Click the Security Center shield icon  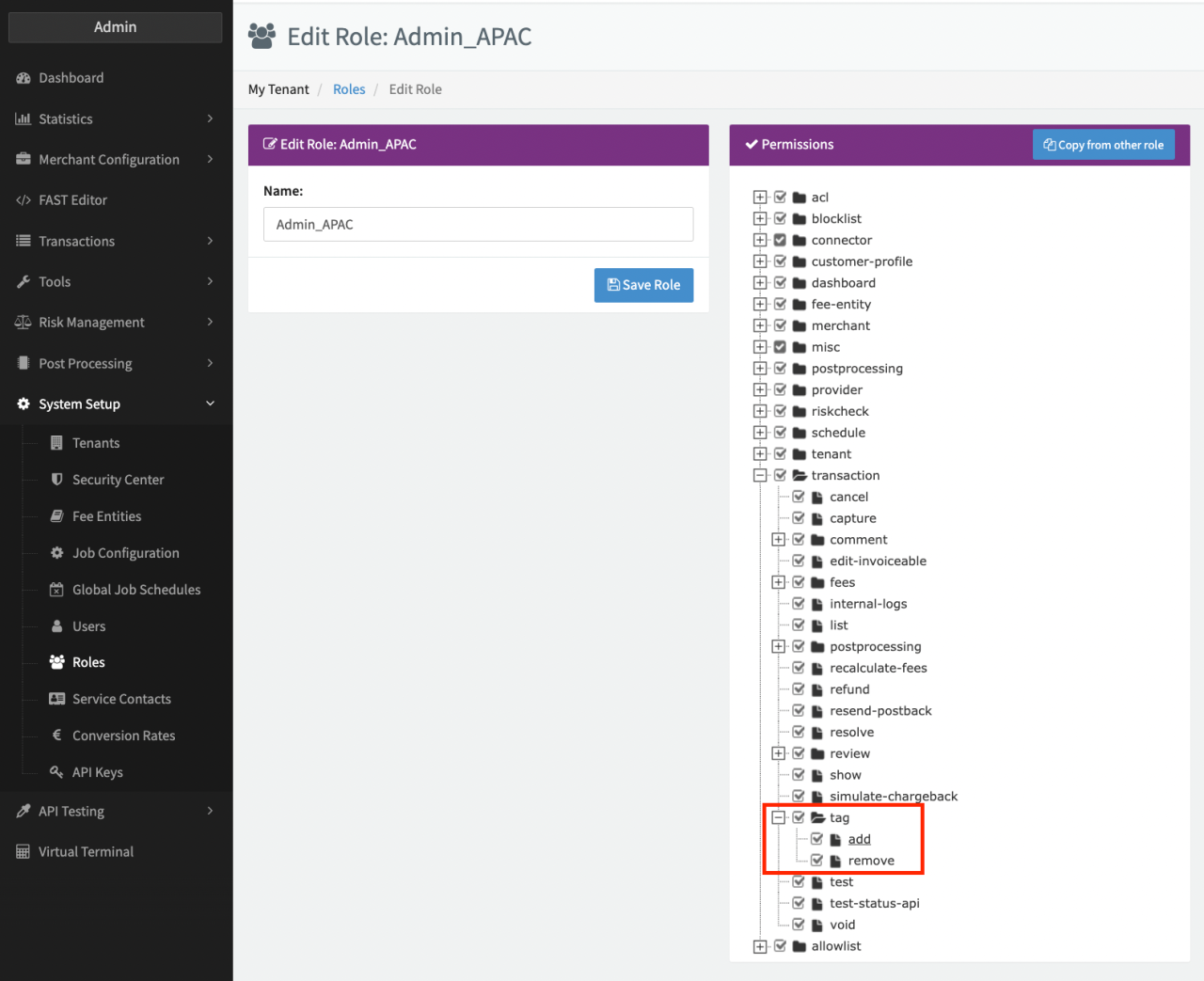[56, 480]
